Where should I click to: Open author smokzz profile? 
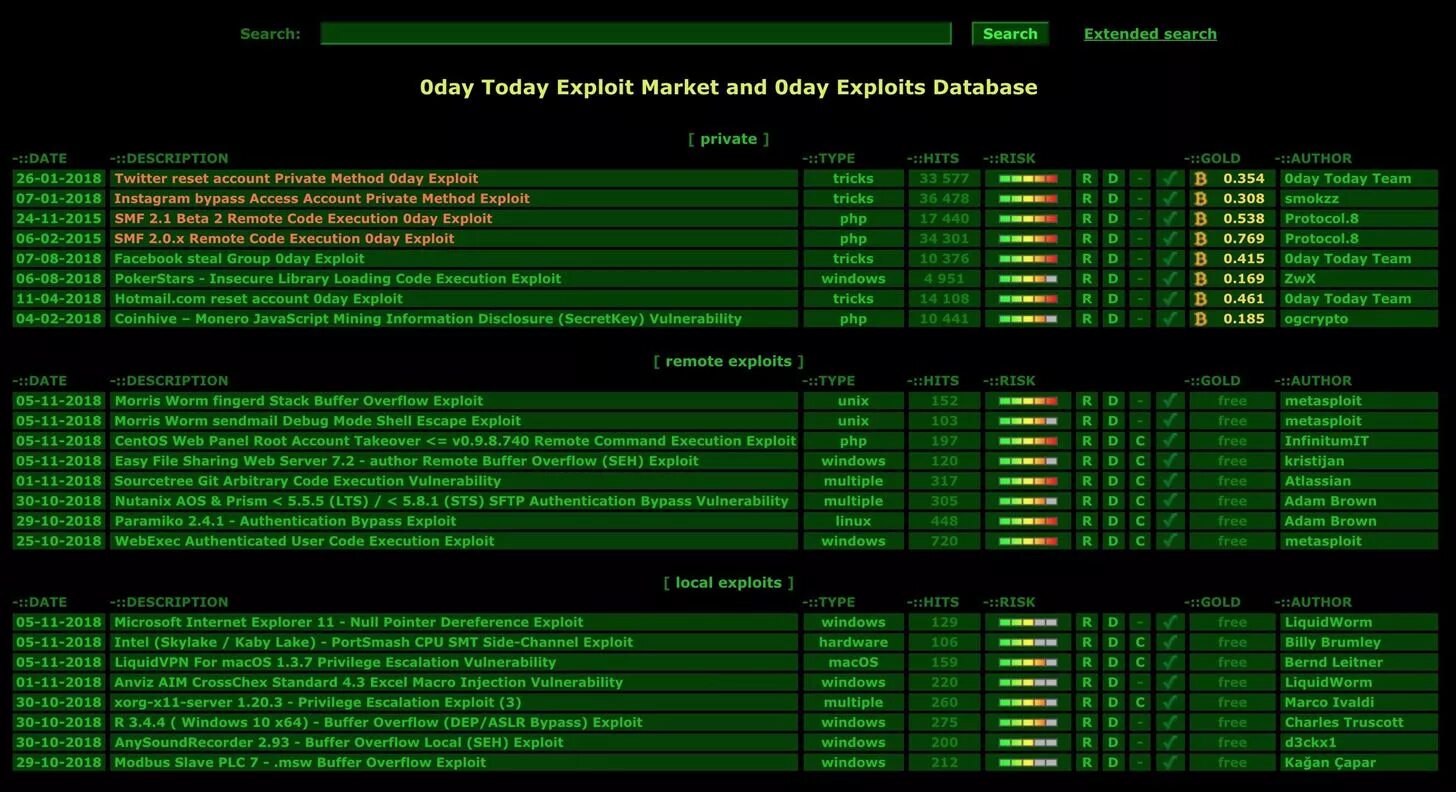click(x=1312, y=199)
